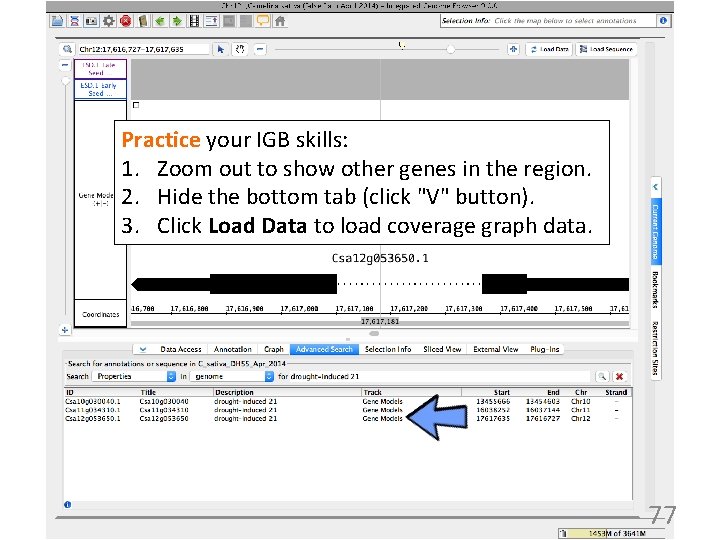Sort results by Description column header

click(x=287, y=393)
